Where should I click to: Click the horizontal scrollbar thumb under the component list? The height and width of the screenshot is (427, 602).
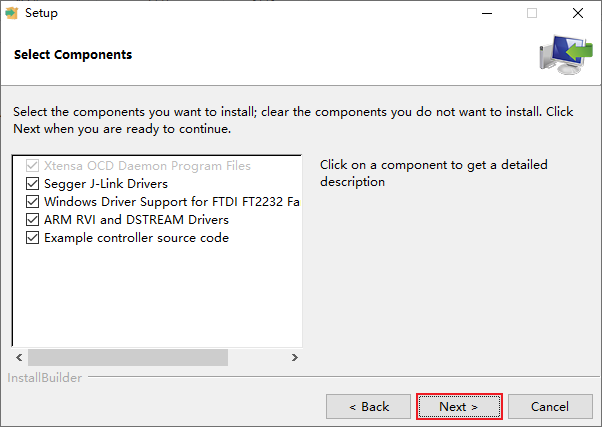(x=128, y=357)
